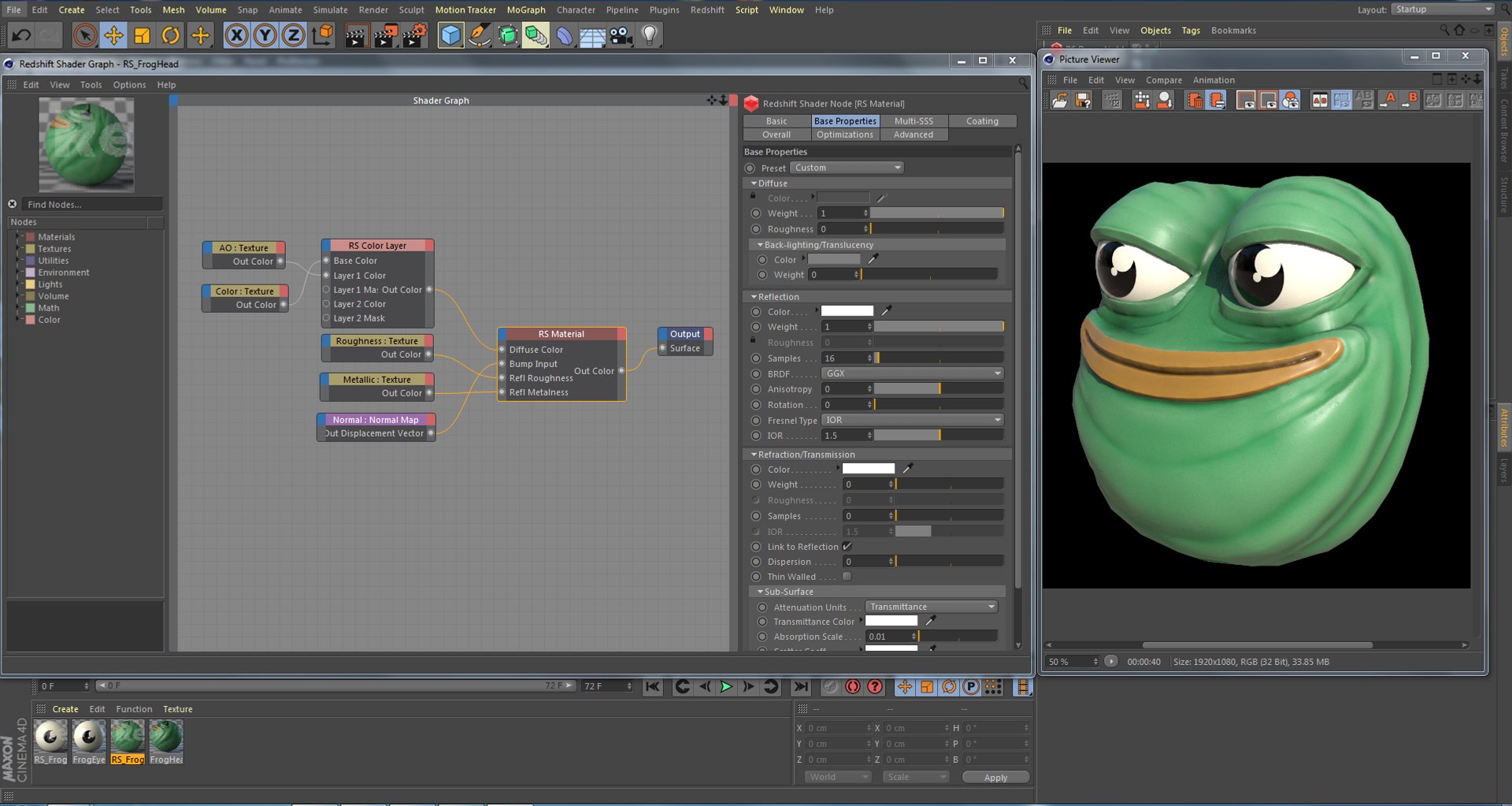This screenshot has height=806, width=1512.
Task: Click record active objects button
Action: pos(831,687)
